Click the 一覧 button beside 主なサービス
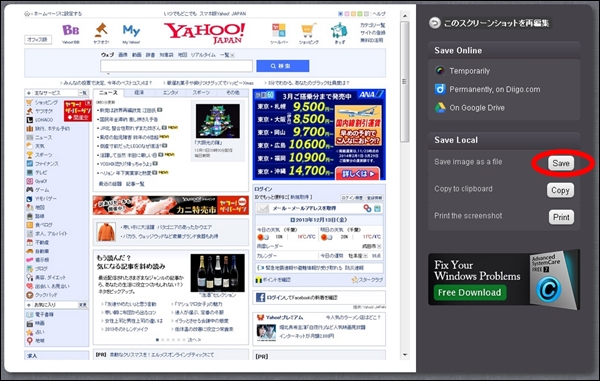The height and width of the screenshot is (381, 600). point(83,93)
